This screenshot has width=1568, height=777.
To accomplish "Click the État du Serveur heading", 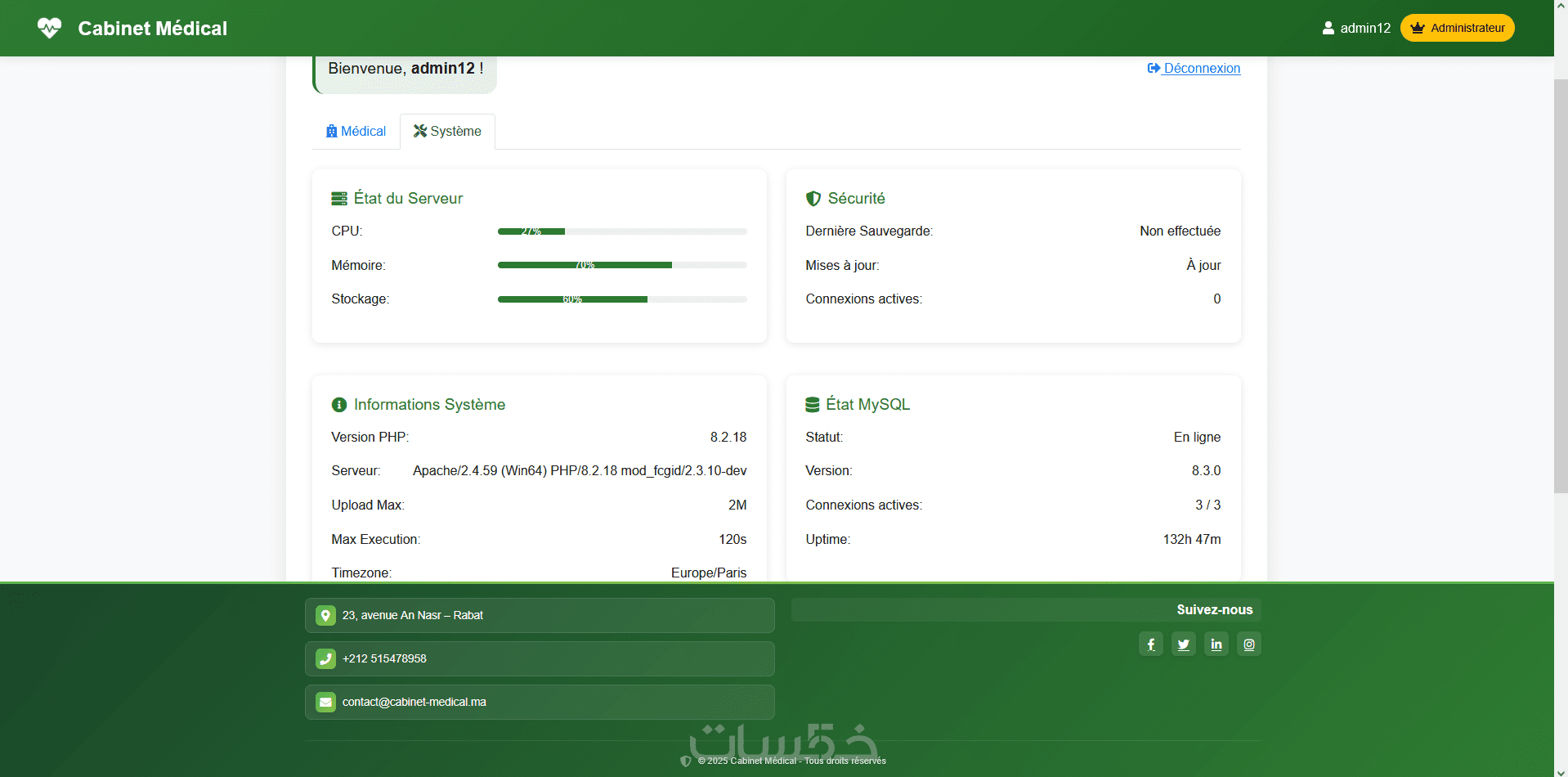I will [x=408, y=199].
